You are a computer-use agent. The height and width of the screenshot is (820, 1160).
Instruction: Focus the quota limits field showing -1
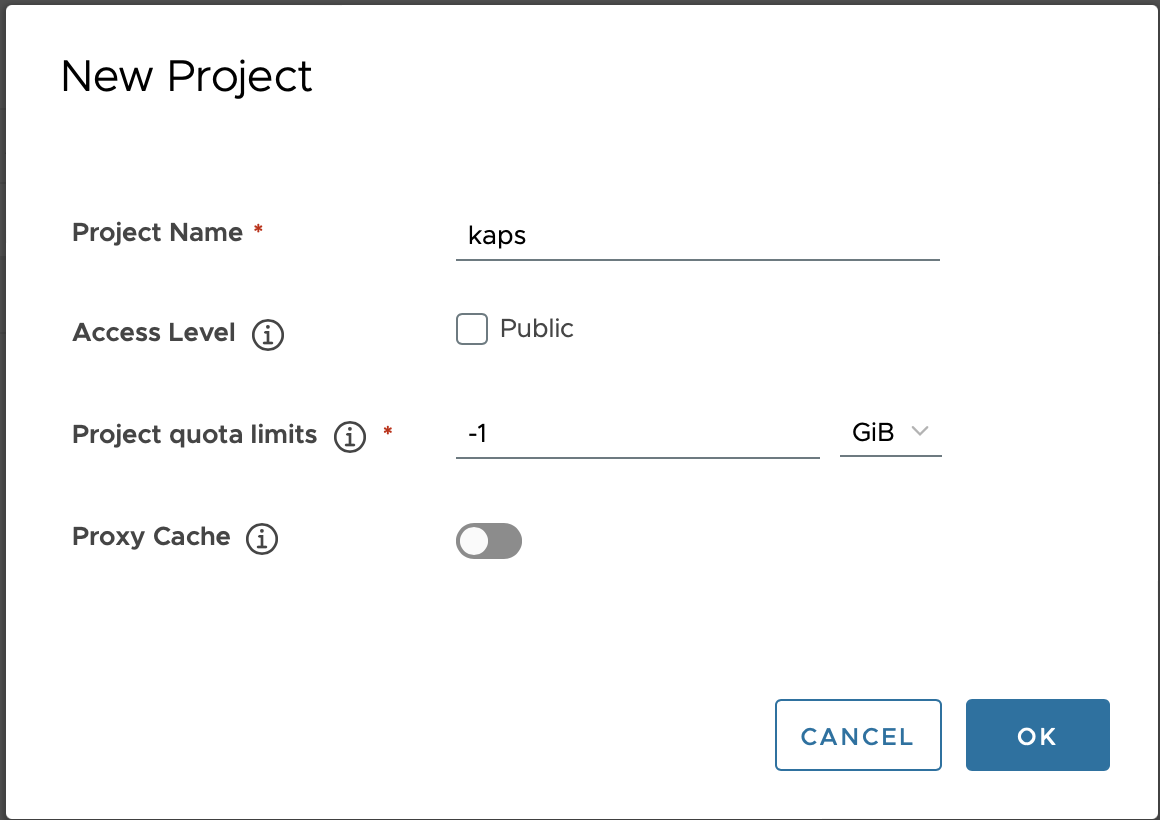[x=638, y=434]
